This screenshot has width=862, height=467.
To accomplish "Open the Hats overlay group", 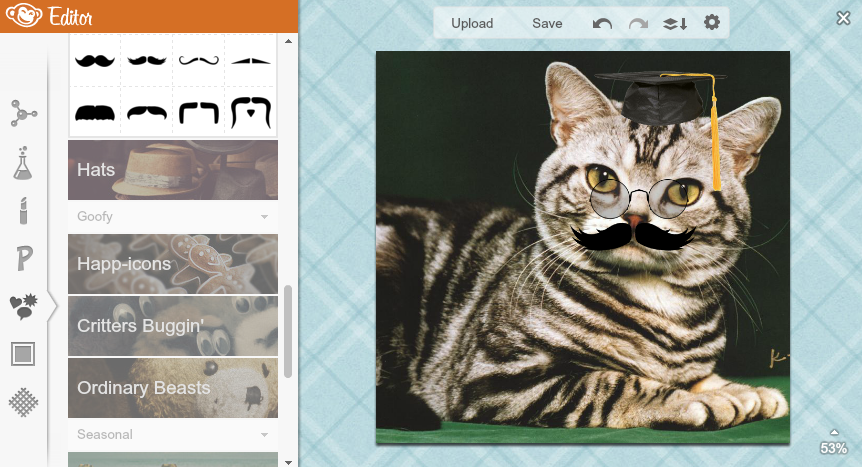I will click(x=173, y=170).
